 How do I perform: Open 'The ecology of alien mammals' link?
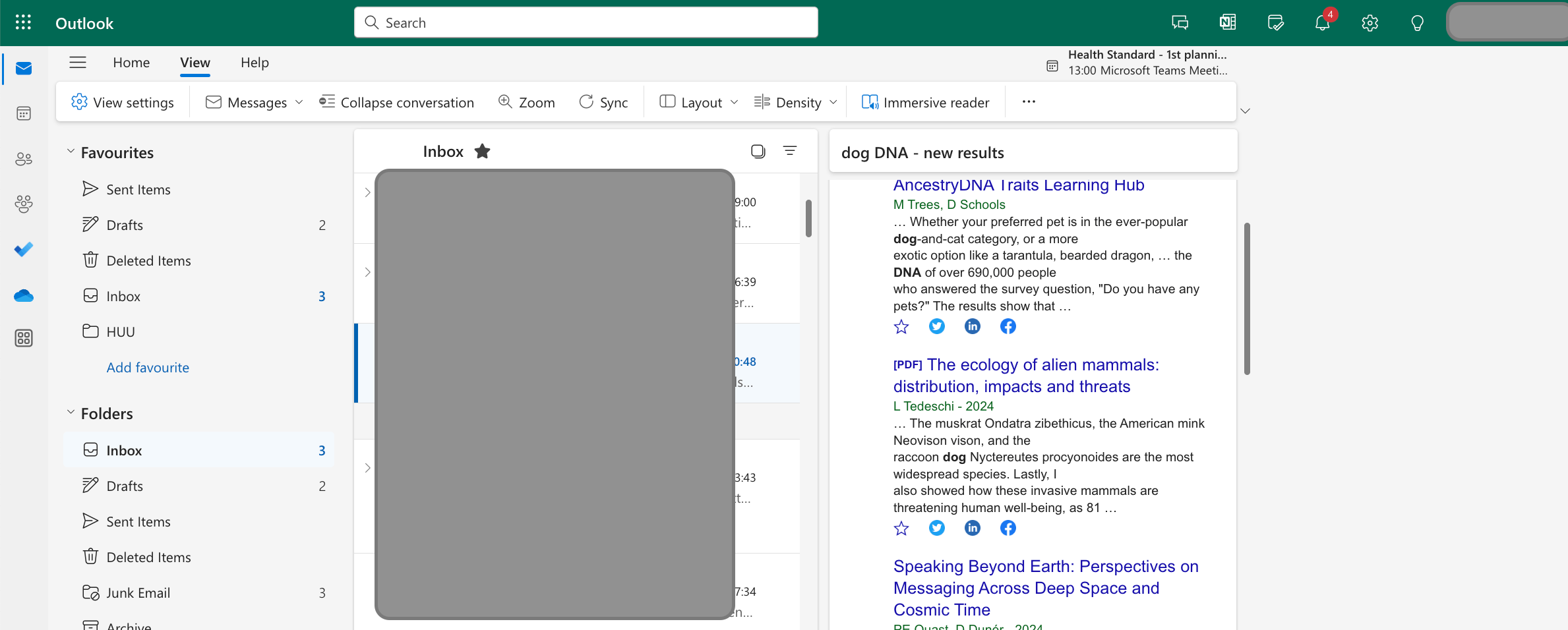[x=1026, y=376]
